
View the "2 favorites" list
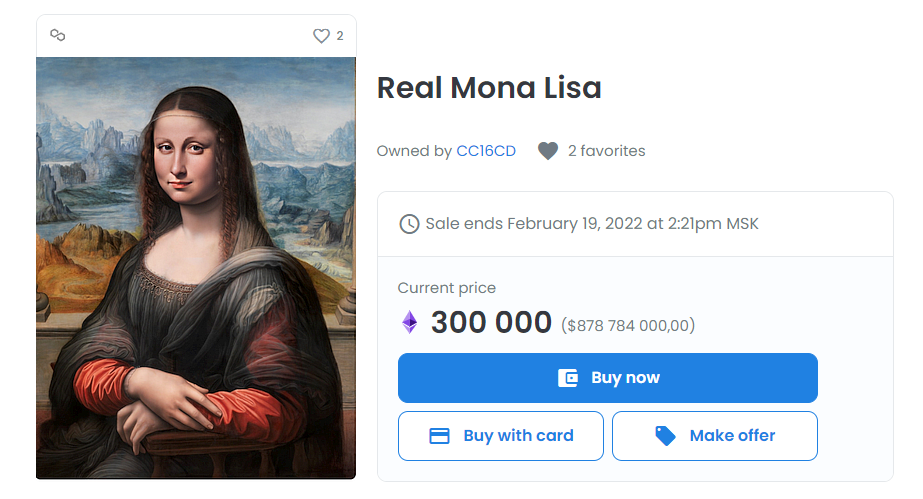(607, 151)
